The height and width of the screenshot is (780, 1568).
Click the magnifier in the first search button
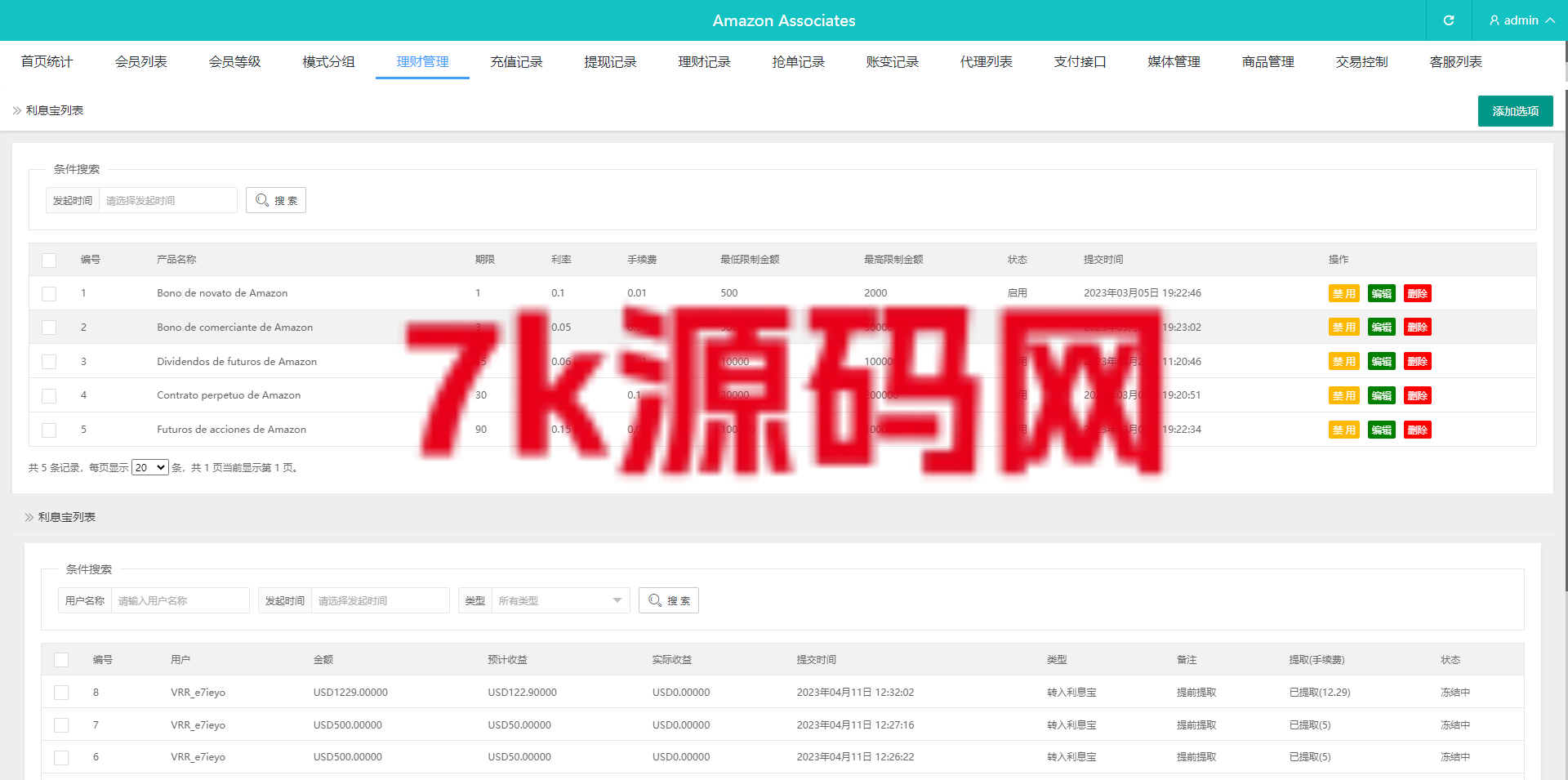(x=262, y=200)
